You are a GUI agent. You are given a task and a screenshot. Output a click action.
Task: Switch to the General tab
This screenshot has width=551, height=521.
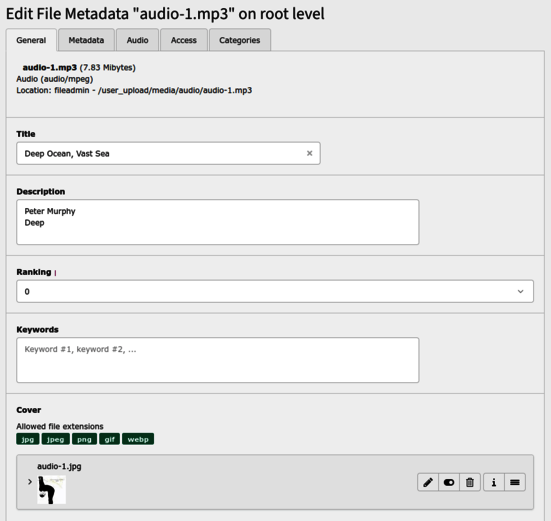point(31,40)
